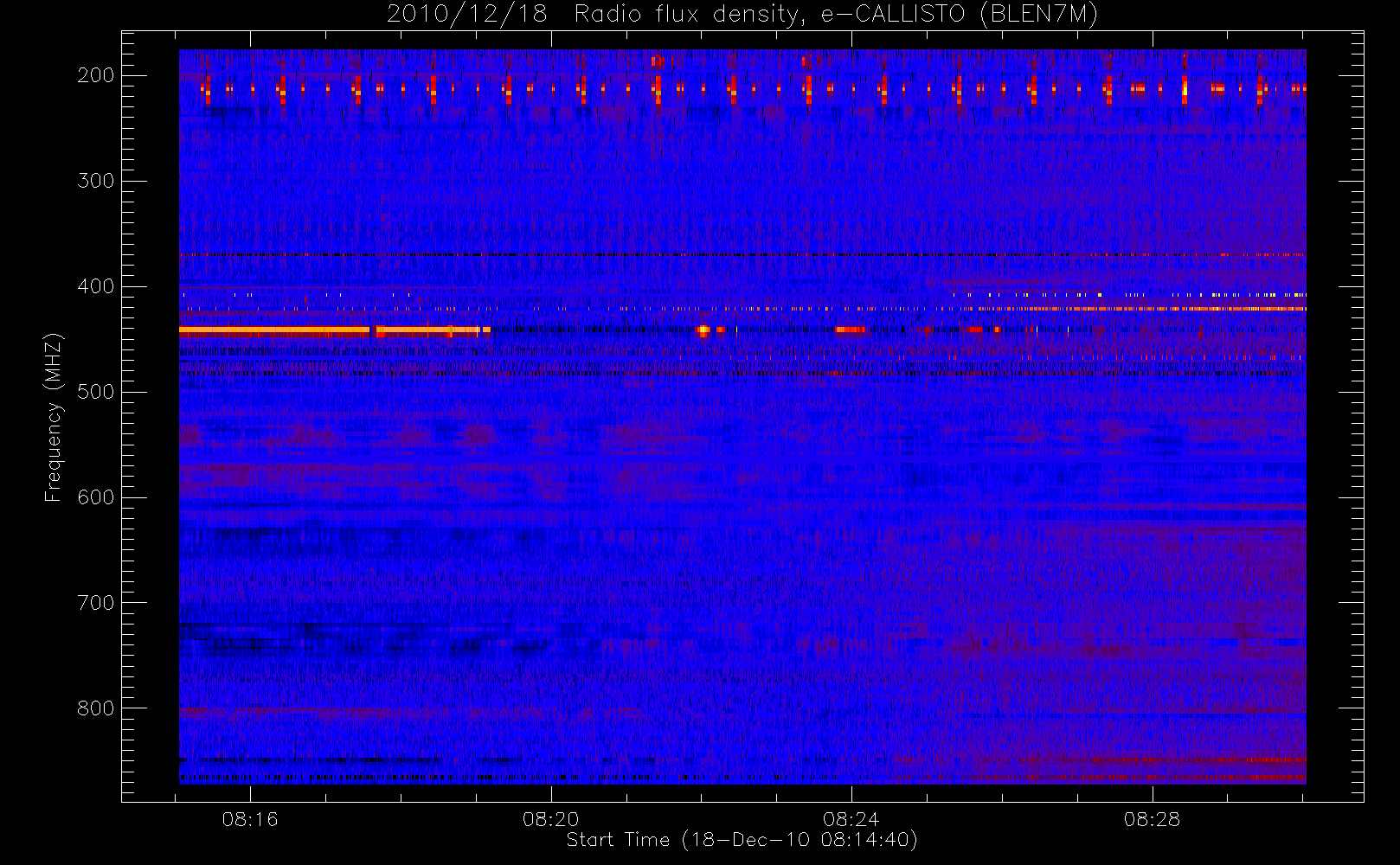1400x865 pixels.
Task: Click the 08:28 time tick label
Action: pyautogui.click(x=1153, y=819)
